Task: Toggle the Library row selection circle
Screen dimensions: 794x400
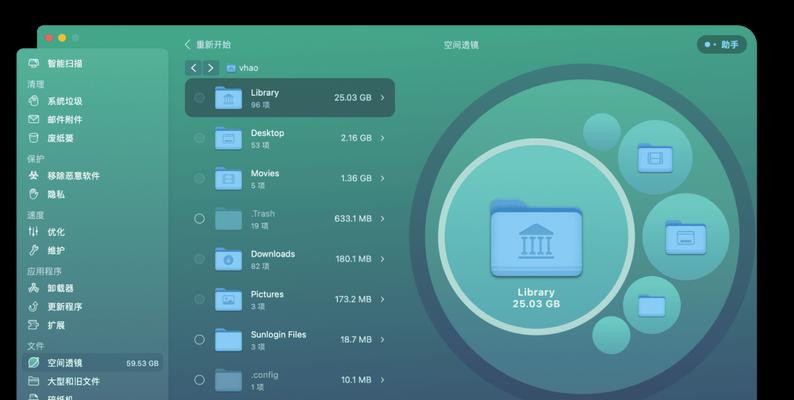Action: (200, 97)
